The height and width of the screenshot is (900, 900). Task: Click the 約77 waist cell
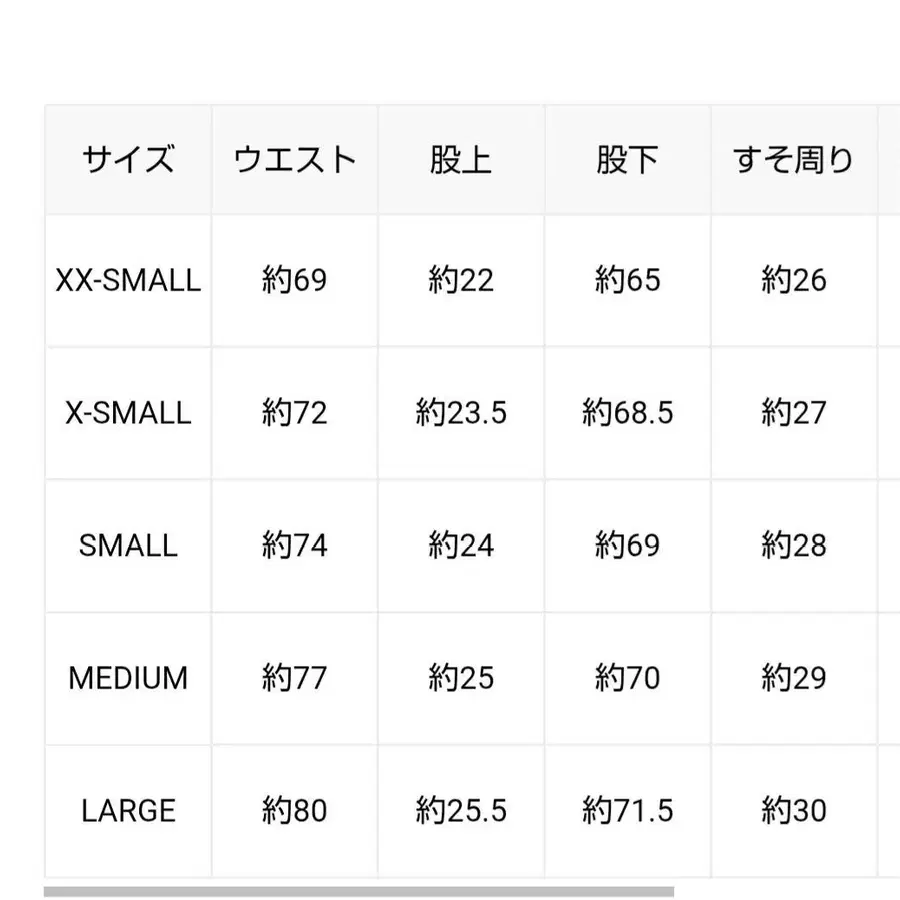295,678
